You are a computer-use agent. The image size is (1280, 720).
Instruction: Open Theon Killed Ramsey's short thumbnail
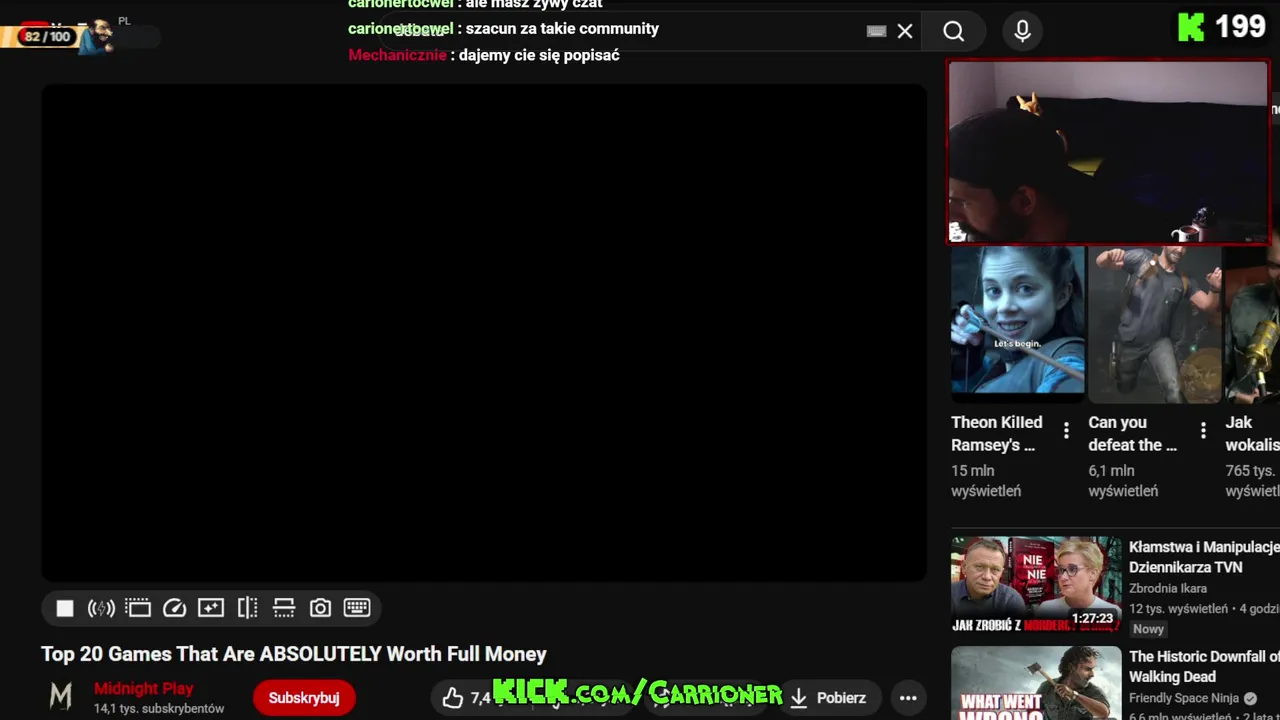(x=1018, y=324)
